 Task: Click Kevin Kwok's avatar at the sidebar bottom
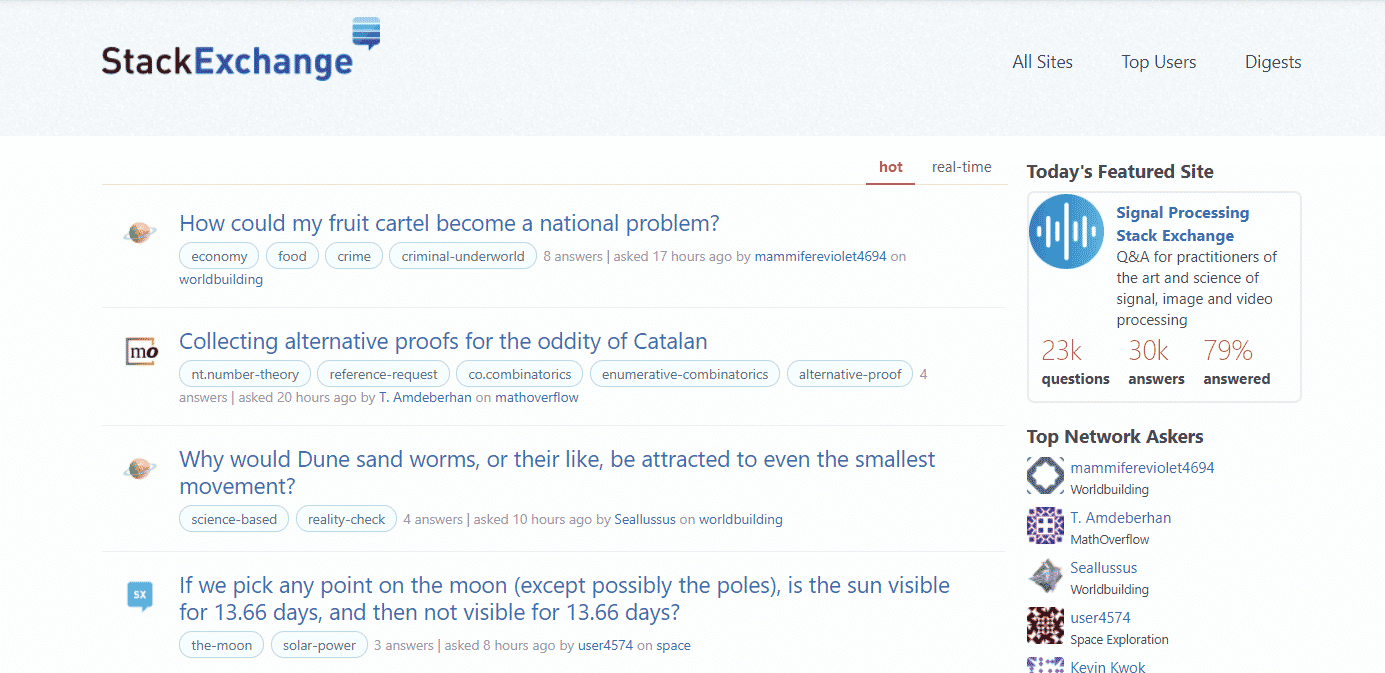point(1044,664)
